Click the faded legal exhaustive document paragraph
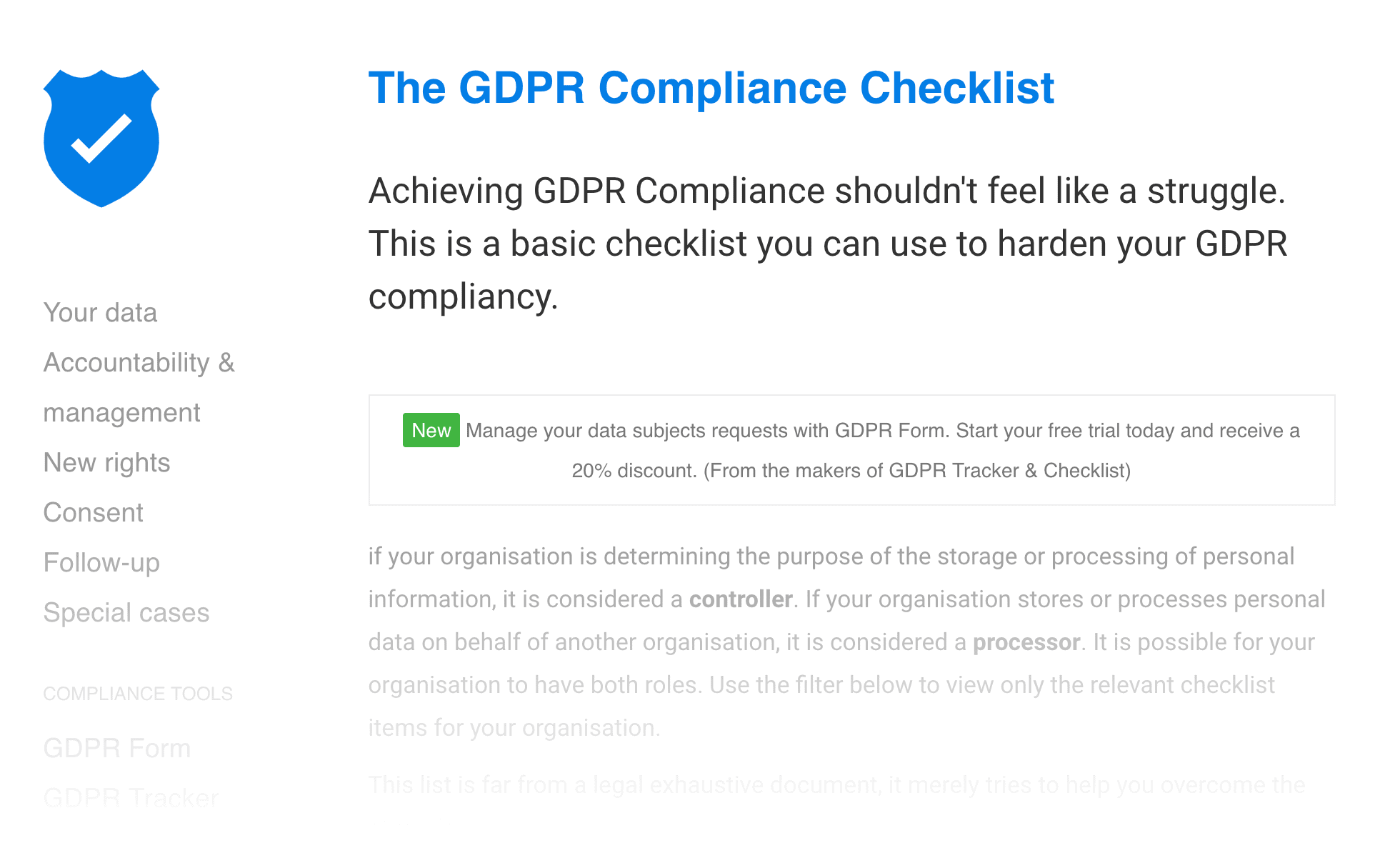Screen dimensions: 1400x843 [x=836, y=785]
